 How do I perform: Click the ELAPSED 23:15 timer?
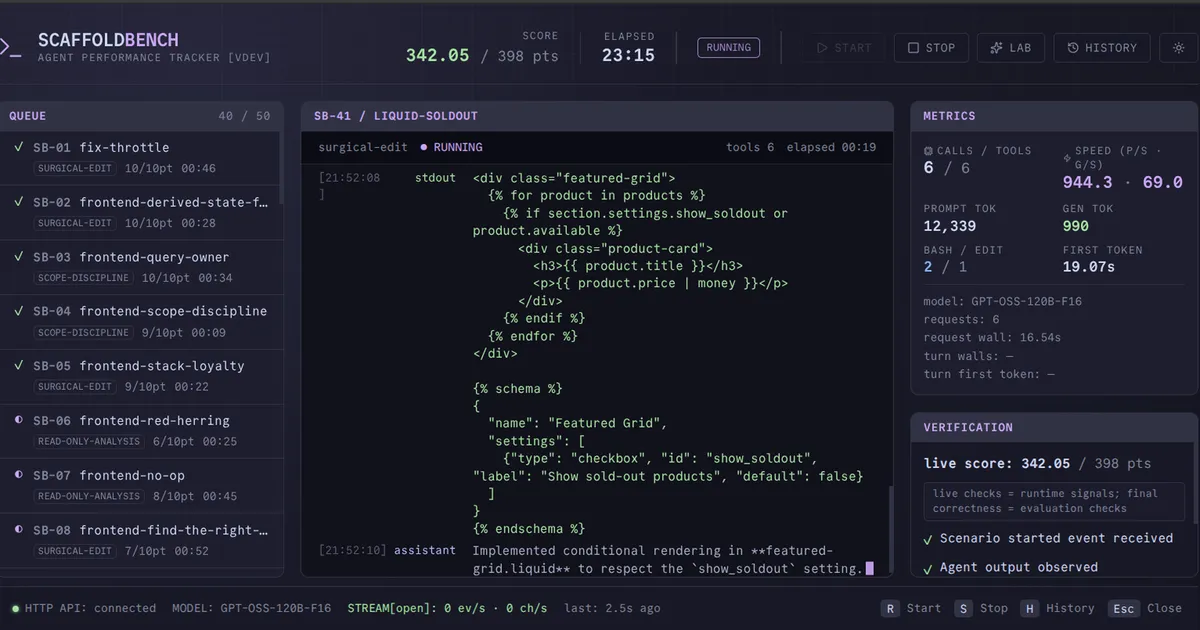point(628,56)
